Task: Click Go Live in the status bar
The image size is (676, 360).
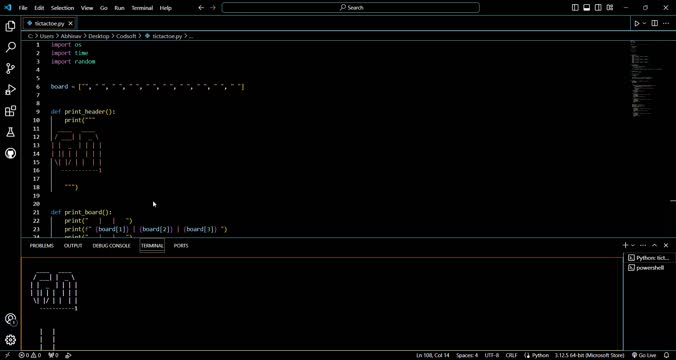Action: click(644, 356)
